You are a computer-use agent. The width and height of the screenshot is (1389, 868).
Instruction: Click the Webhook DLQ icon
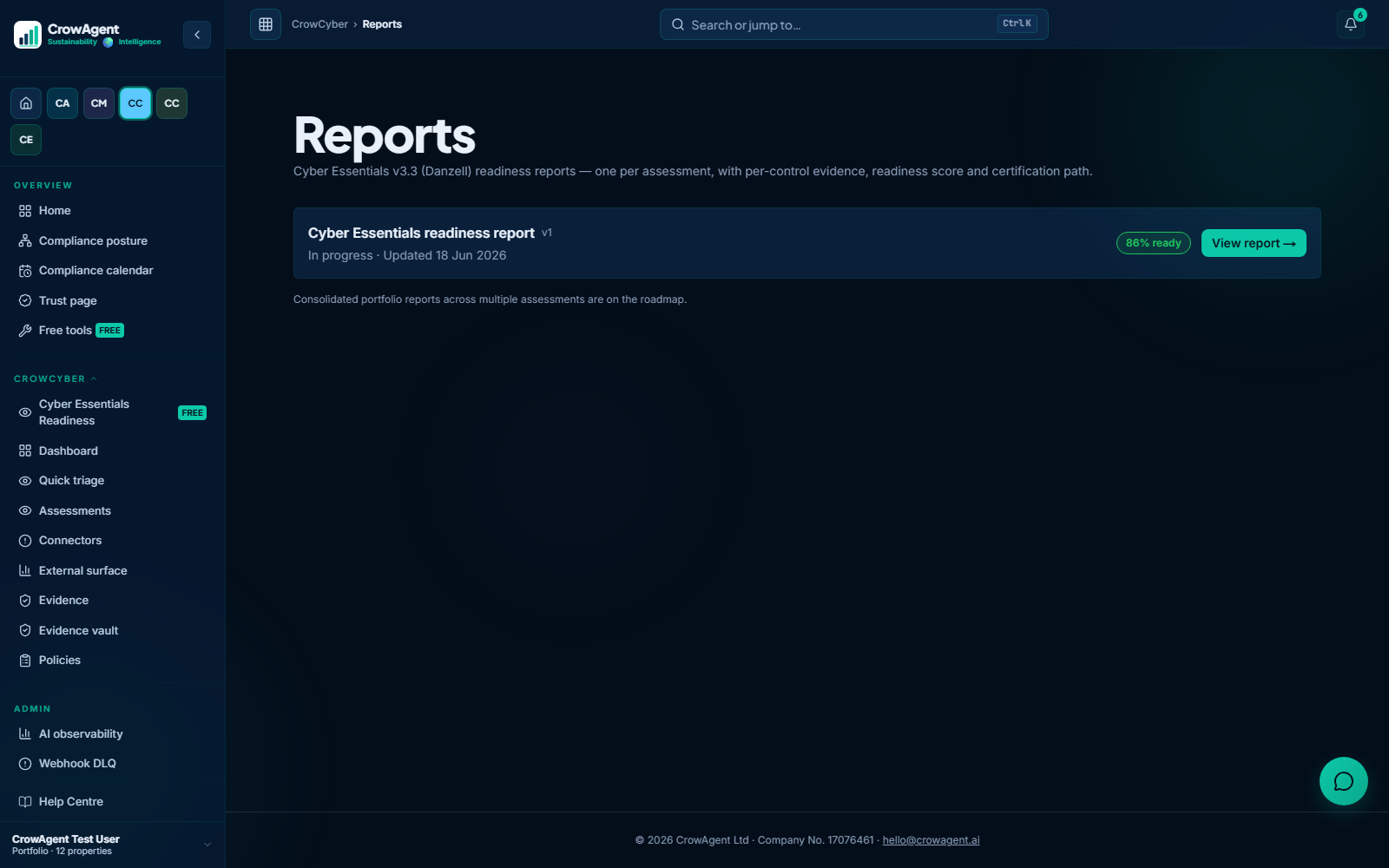pyautogui.click(x=25, y=764)
